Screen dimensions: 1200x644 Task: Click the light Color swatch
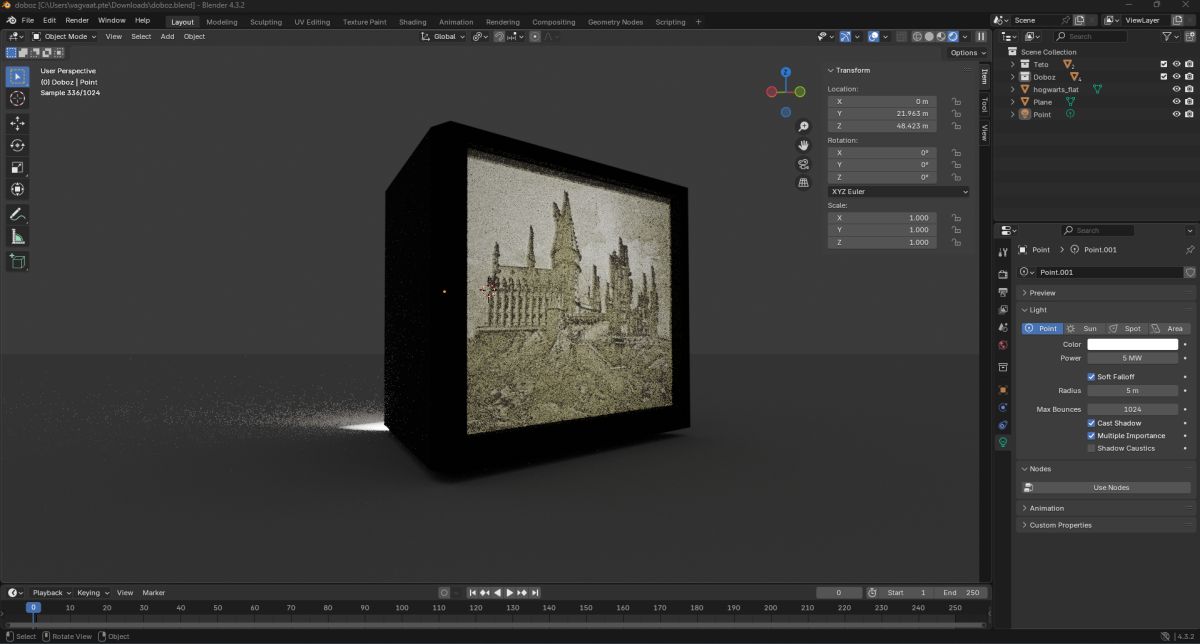pyautogui.click(x=1133, y=344)
